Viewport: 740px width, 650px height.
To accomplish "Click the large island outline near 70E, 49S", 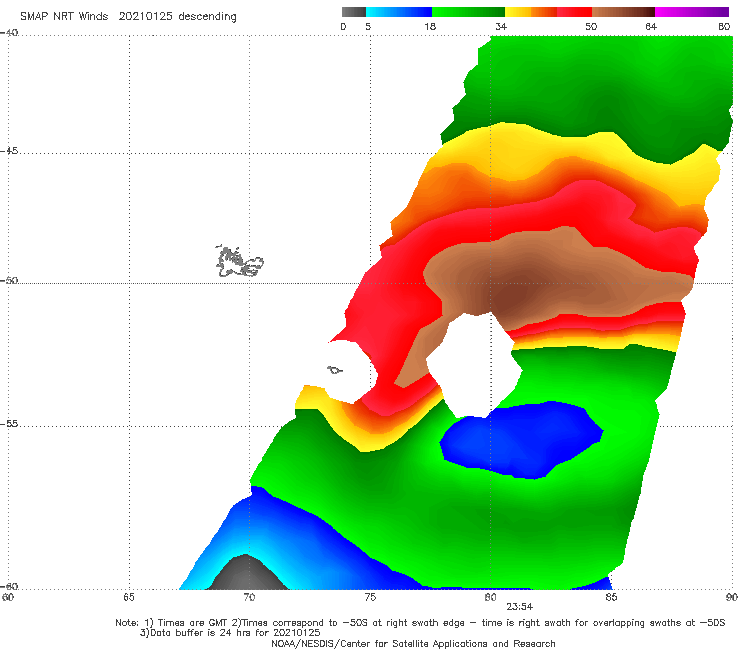I will [x=240, y=261].
